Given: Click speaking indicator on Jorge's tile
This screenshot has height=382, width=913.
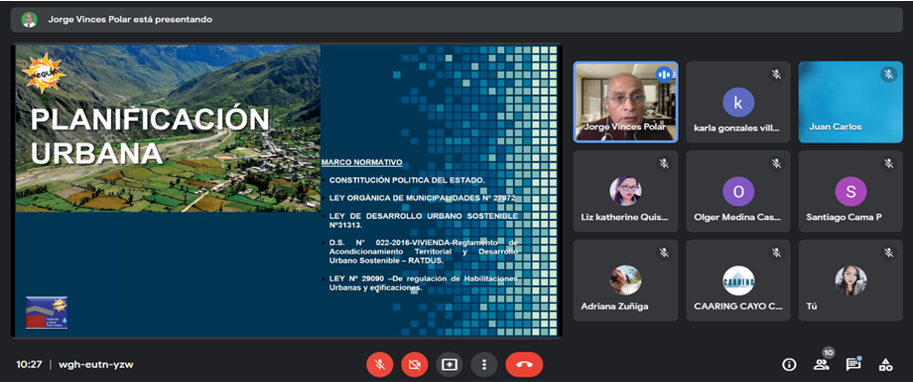Looking at the screenshot, I should click(664, 74).
